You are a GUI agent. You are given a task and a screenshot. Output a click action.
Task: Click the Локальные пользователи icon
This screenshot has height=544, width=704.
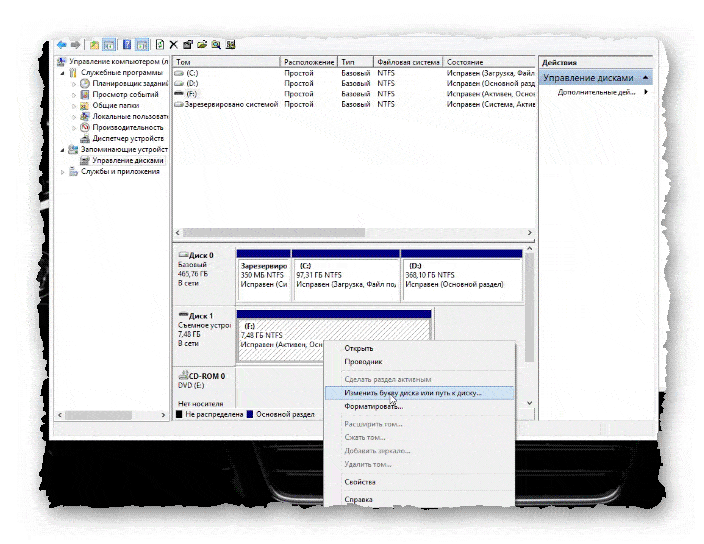pyautogui.click(x=85, y=116)
